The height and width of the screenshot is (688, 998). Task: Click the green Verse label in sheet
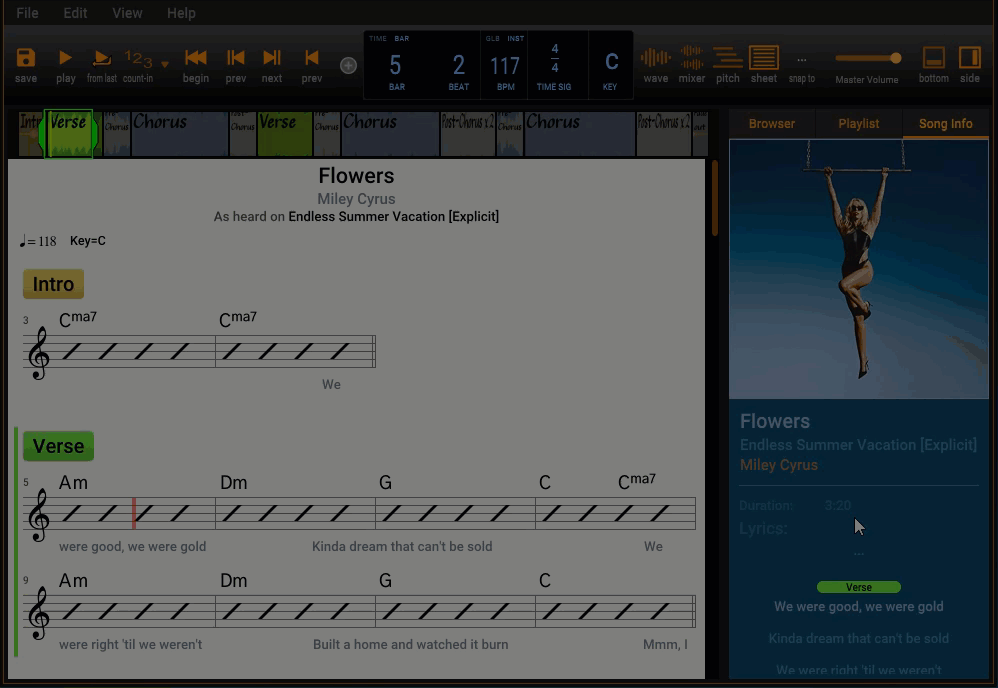(x=59, y=446)
